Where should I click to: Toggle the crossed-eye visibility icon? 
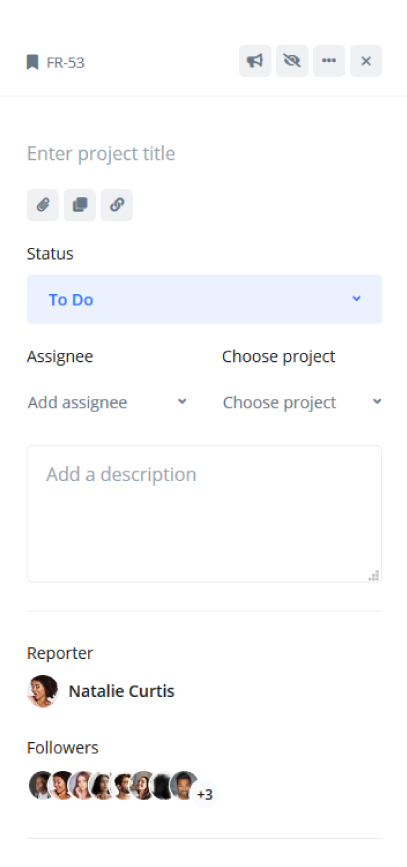click(x=292, y=61)
